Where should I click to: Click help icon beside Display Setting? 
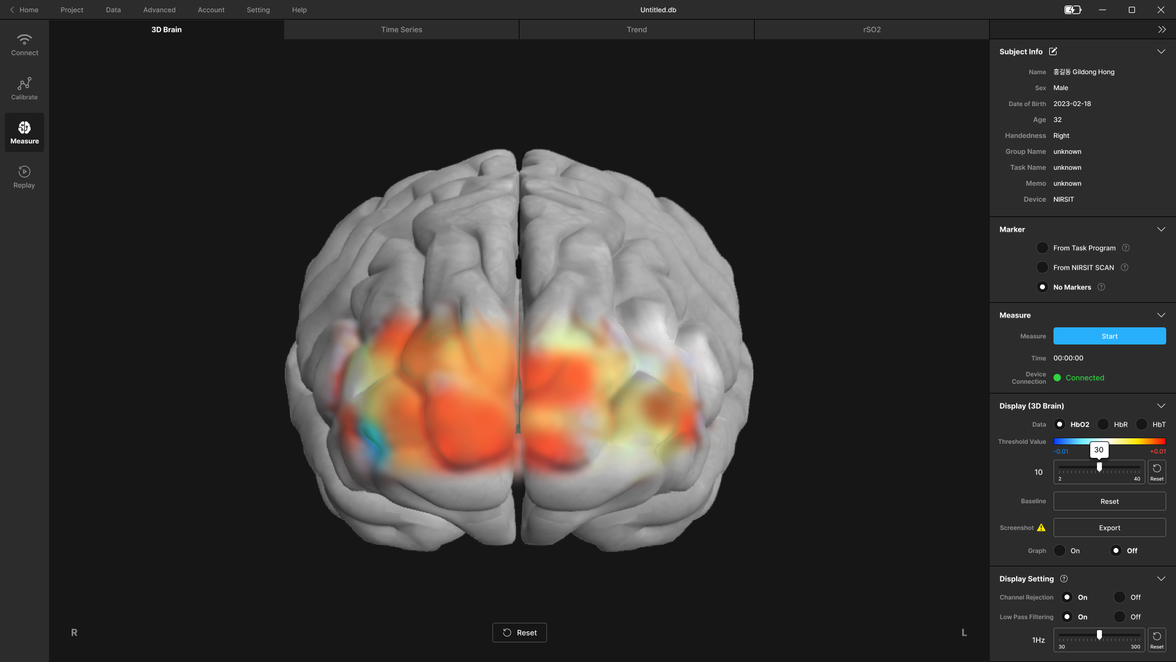click(1064, 578)
